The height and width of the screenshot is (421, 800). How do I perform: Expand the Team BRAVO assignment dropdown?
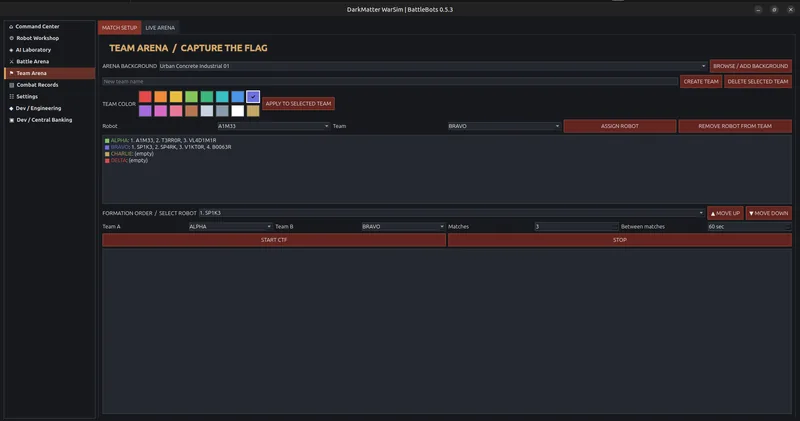point(504,126)
